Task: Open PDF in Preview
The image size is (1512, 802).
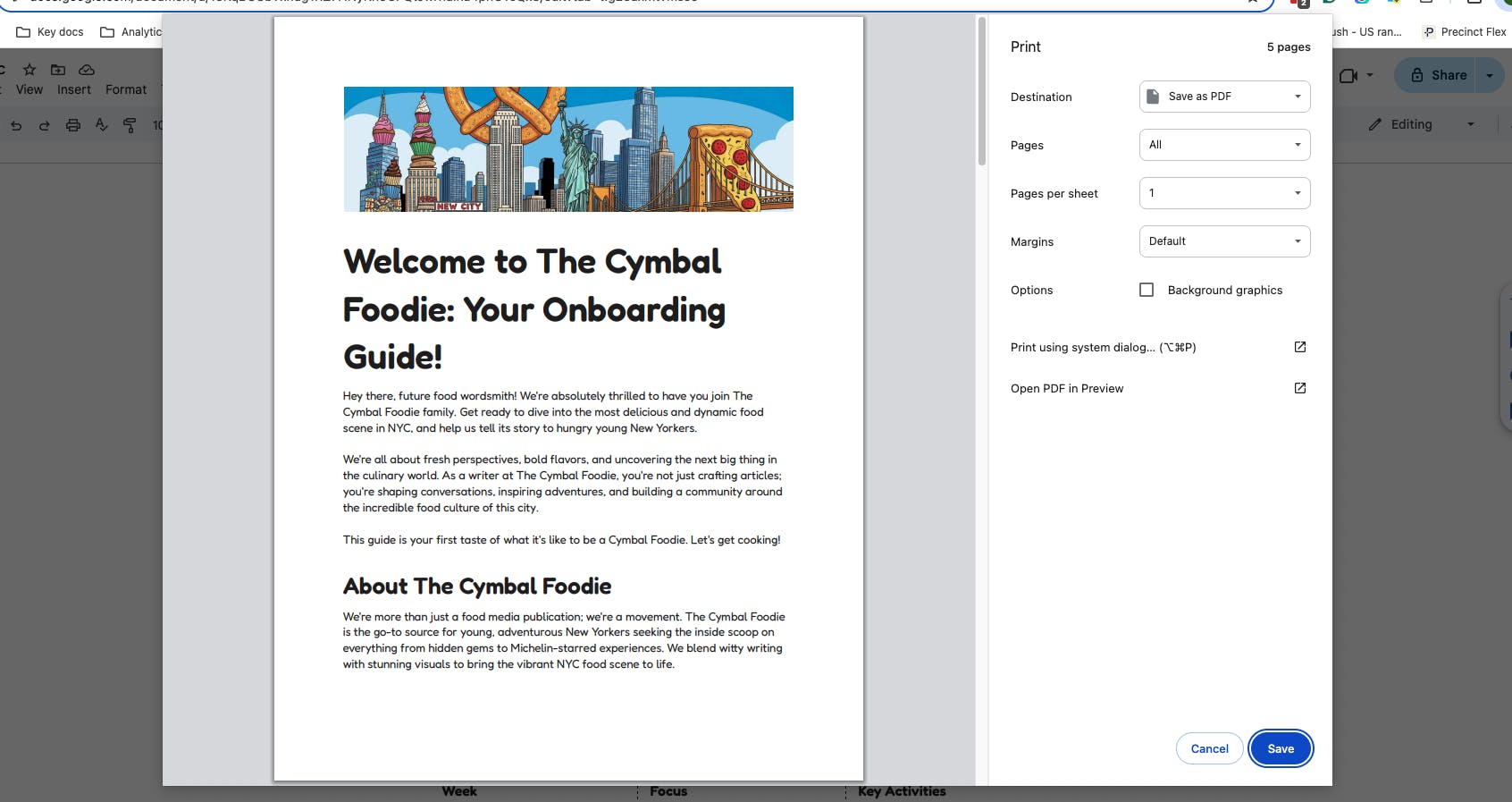Action: pos(1158,388)
